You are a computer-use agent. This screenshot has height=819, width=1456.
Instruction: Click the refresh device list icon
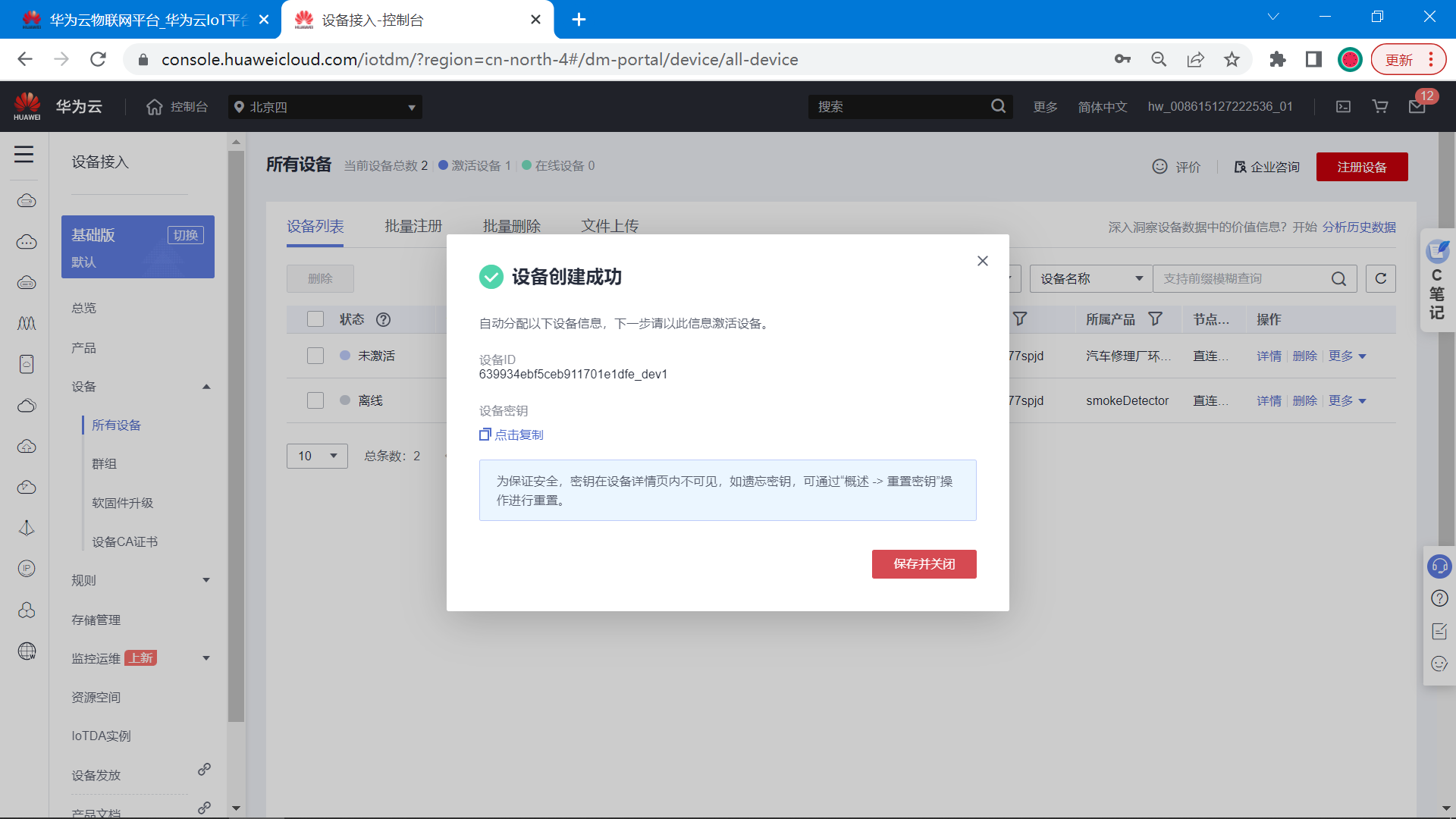click(x=1380, y=278)
